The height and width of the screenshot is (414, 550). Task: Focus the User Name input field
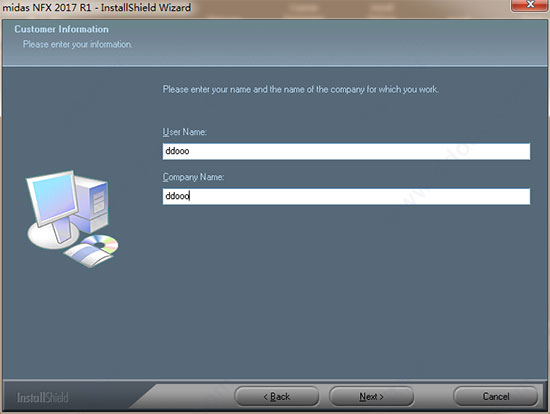pos(346,151)
